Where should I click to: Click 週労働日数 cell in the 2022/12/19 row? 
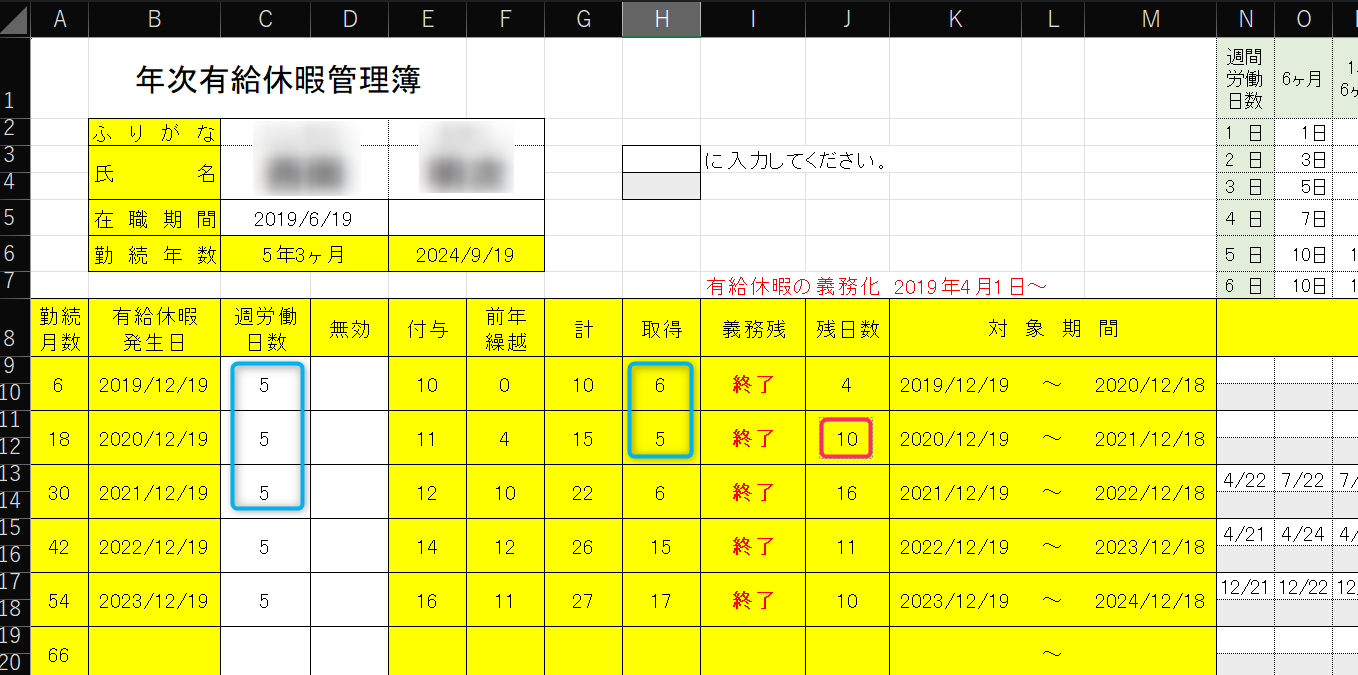click(x=265, y=547)
